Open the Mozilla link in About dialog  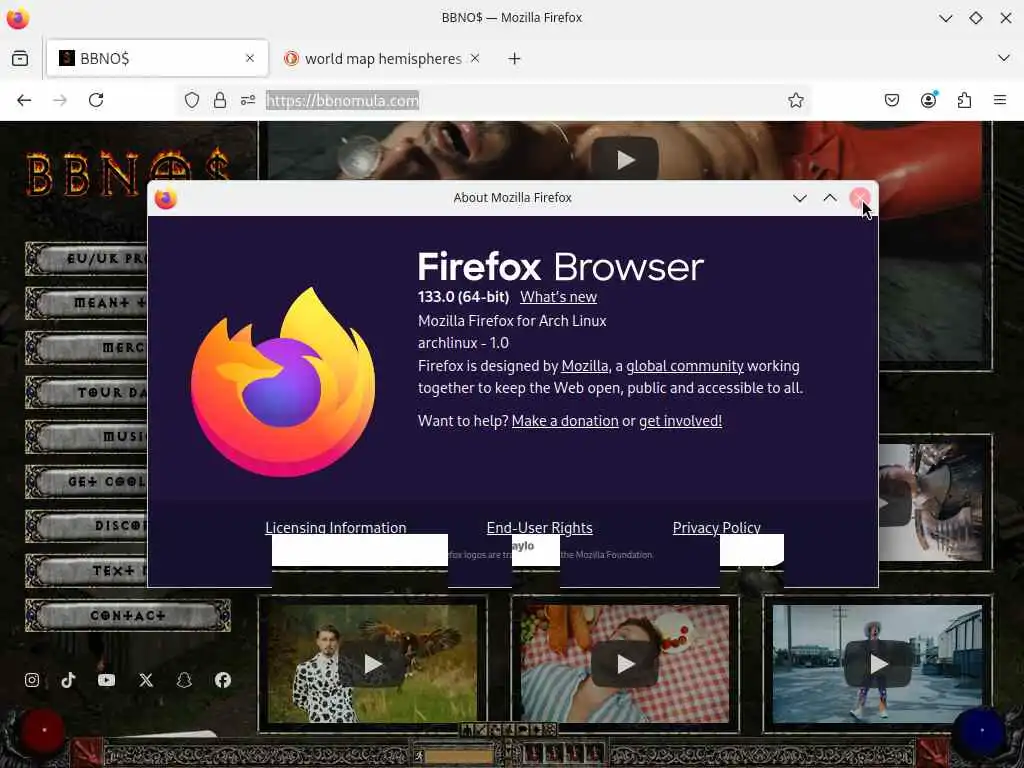tap(584, 366)
